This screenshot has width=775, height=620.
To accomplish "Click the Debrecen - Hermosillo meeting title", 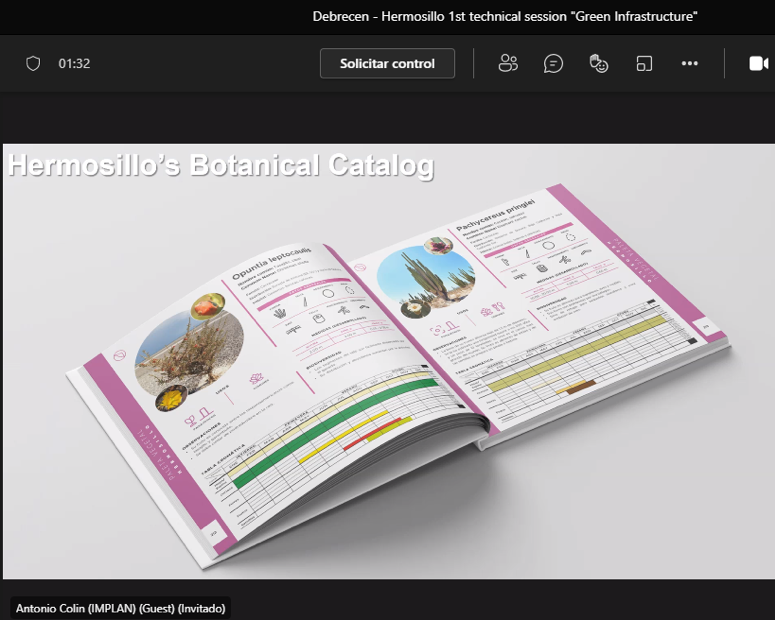I will (x=504, y=16).
